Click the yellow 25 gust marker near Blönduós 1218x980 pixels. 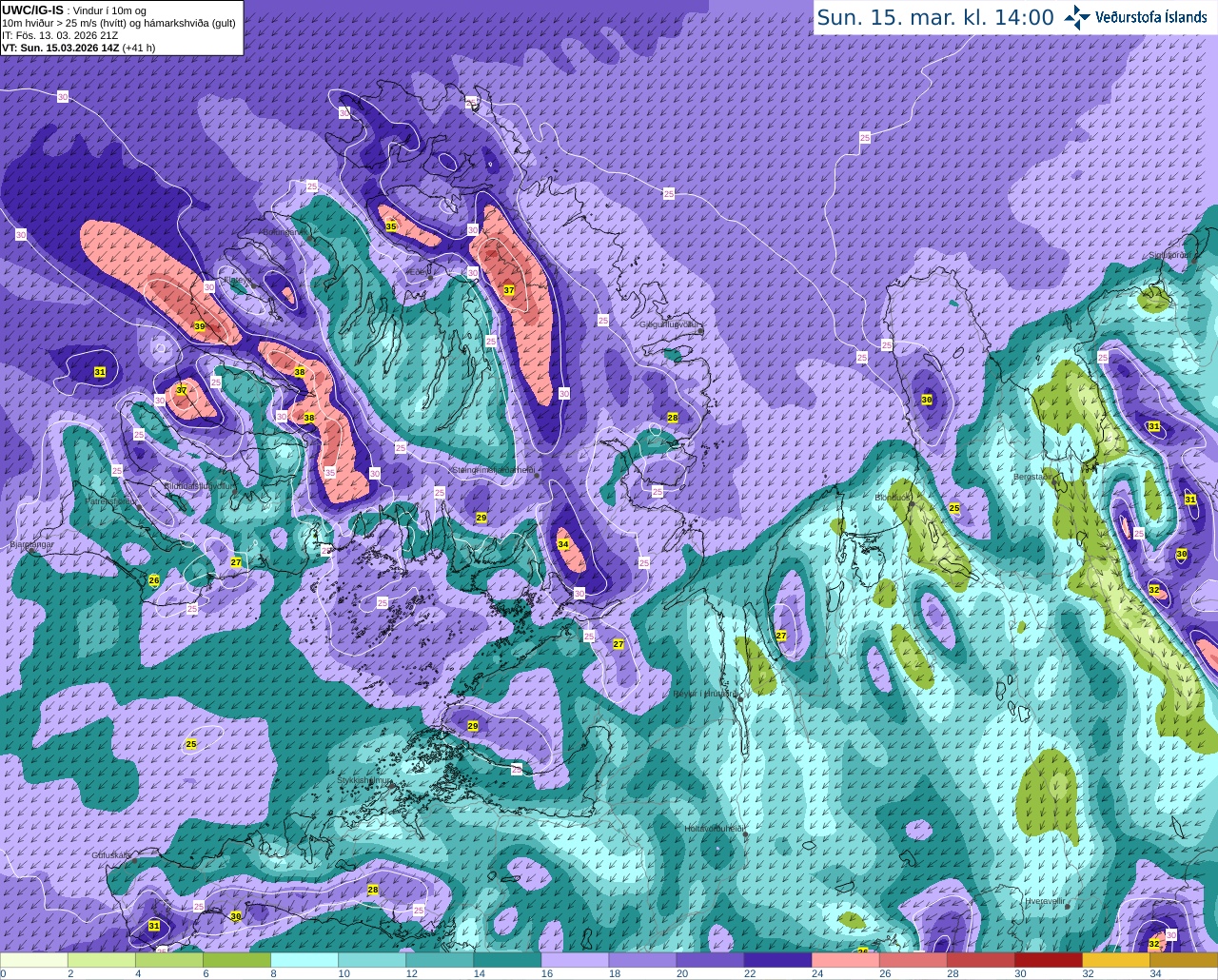point(954,508)
